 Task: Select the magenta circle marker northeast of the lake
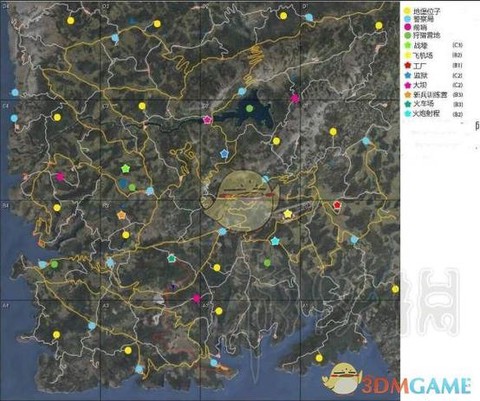tap(295, 98)
